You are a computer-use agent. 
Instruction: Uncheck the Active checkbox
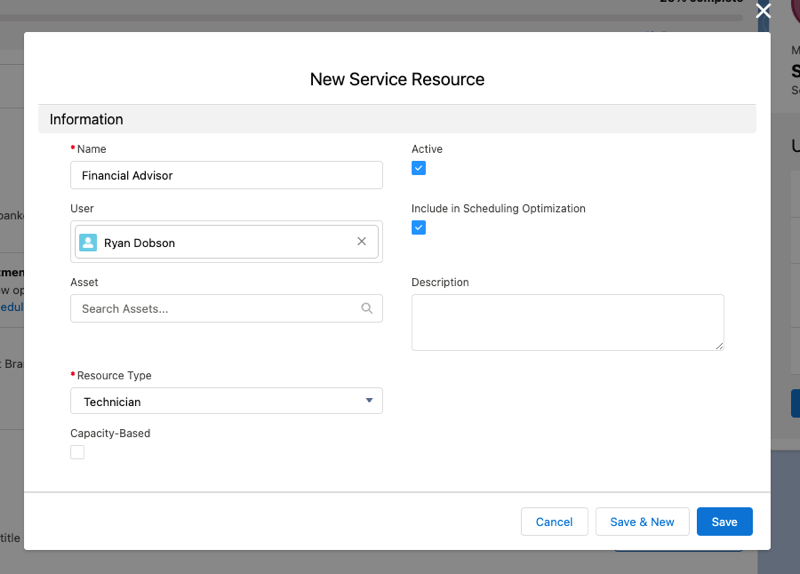point(419,168)
